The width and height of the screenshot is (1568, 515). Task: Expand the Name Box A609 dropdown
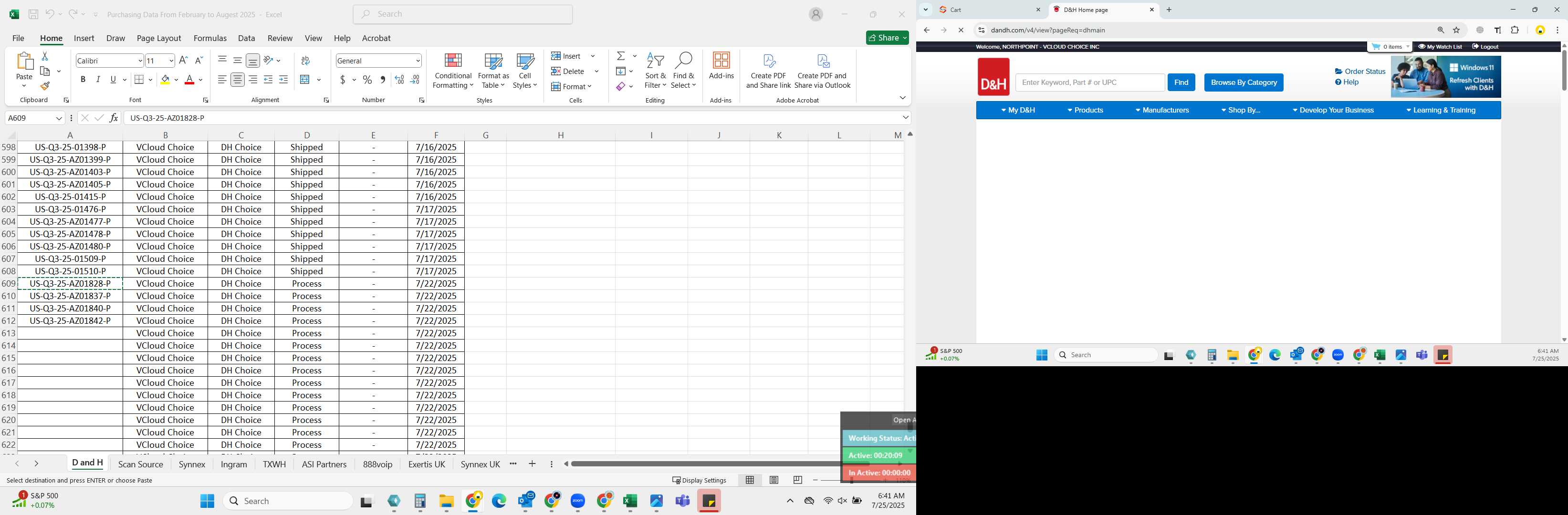pos(59,118)
